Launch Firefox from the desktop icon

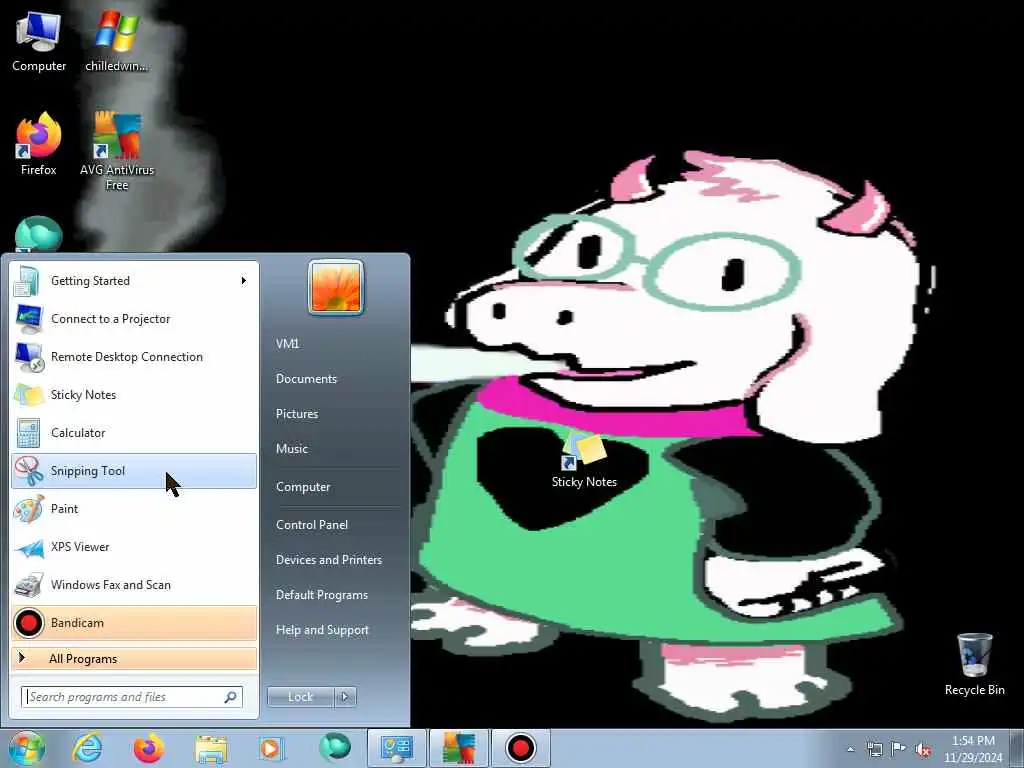point(39,144)
